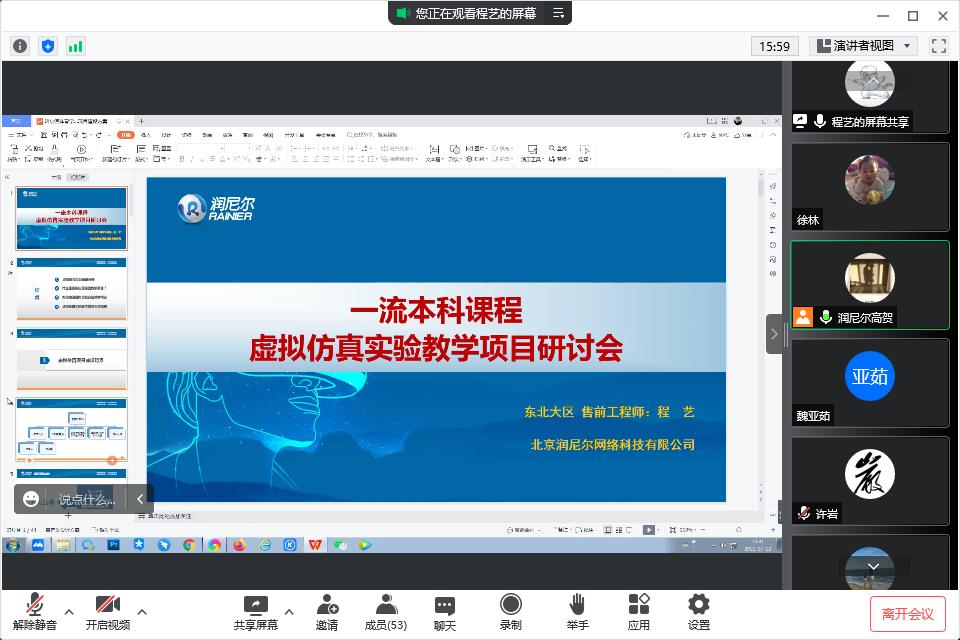Leave meeting with 离开会议 button

907,614
